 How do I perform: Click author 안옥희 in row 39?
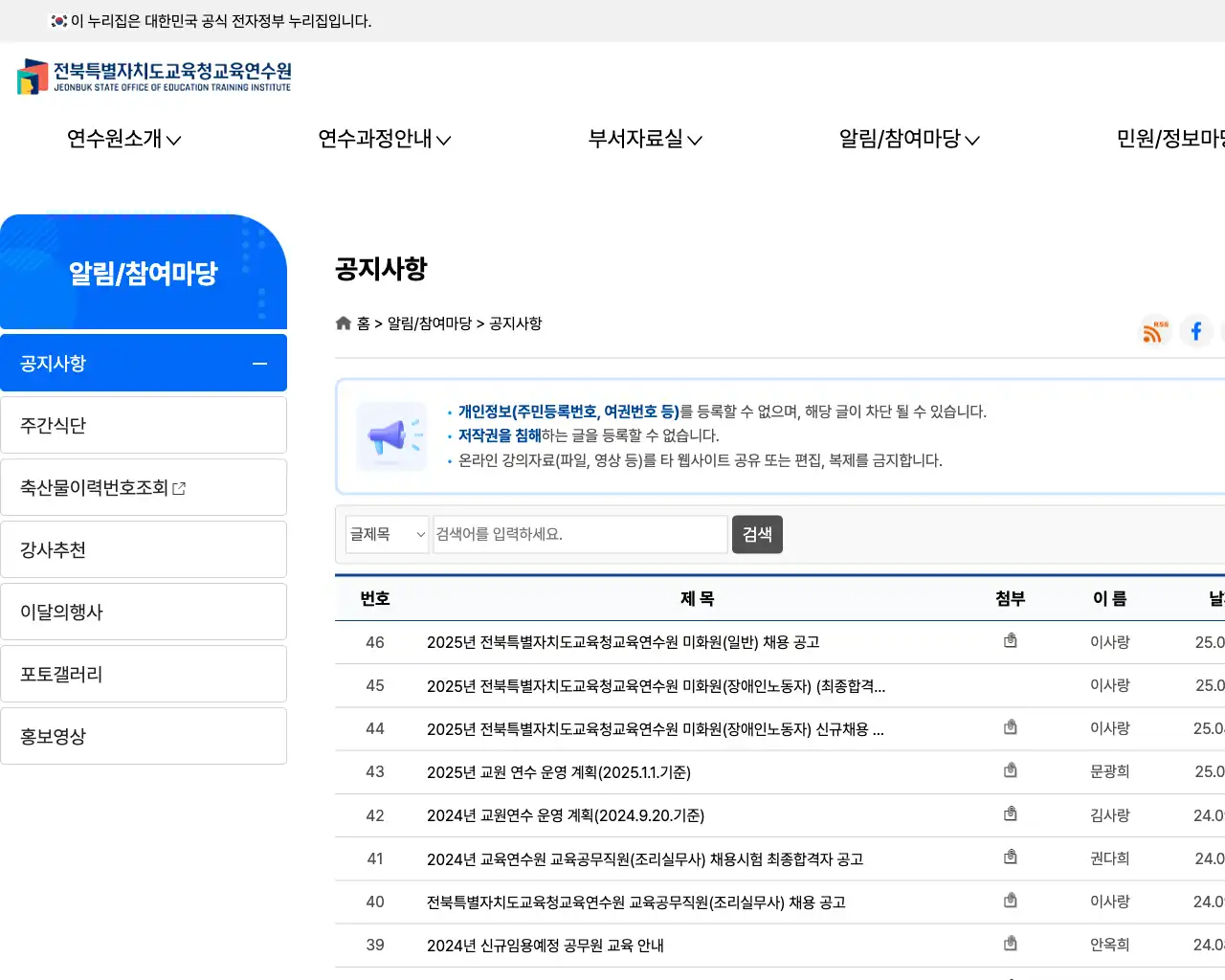(1110, 945)
